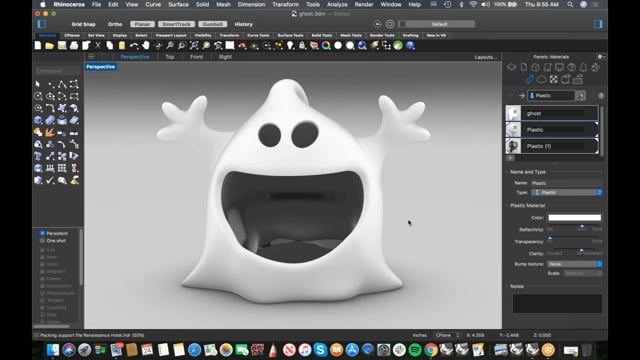
Task: Click the Open folder icon
Action: pyautogui.click(x=50, y=45)
